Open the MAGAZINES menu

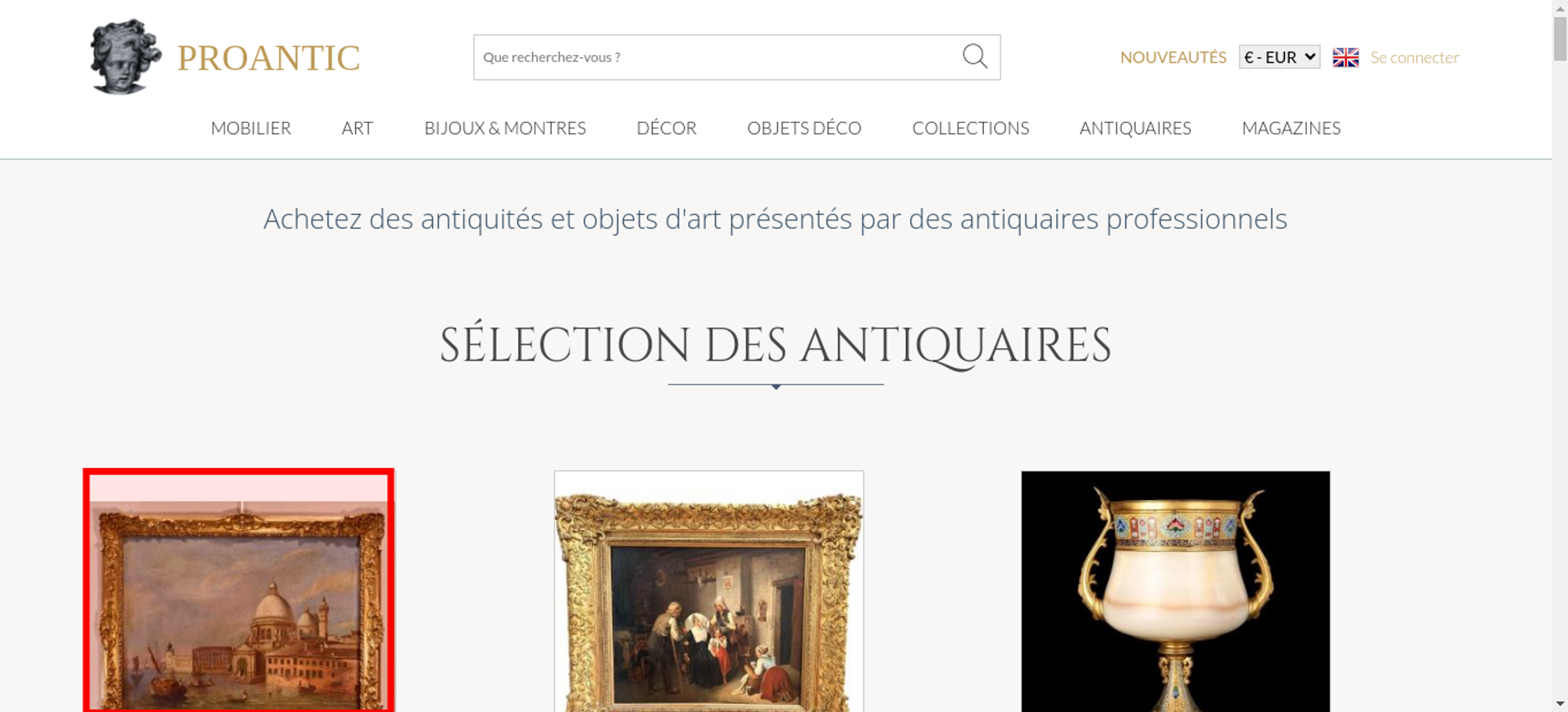[x=1291, y=128]
